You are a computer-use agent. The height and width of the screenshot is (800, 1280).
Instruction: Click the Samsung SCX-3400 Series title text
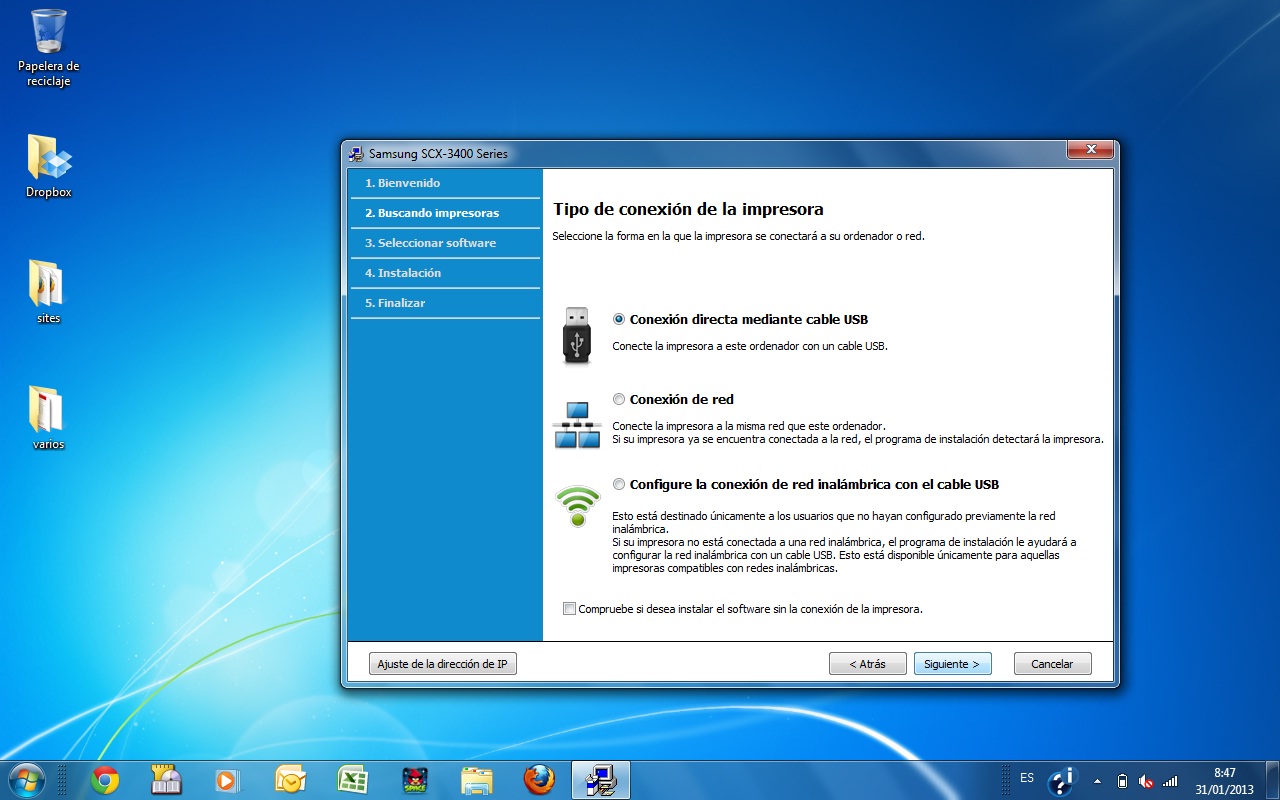tap(438, 154)
